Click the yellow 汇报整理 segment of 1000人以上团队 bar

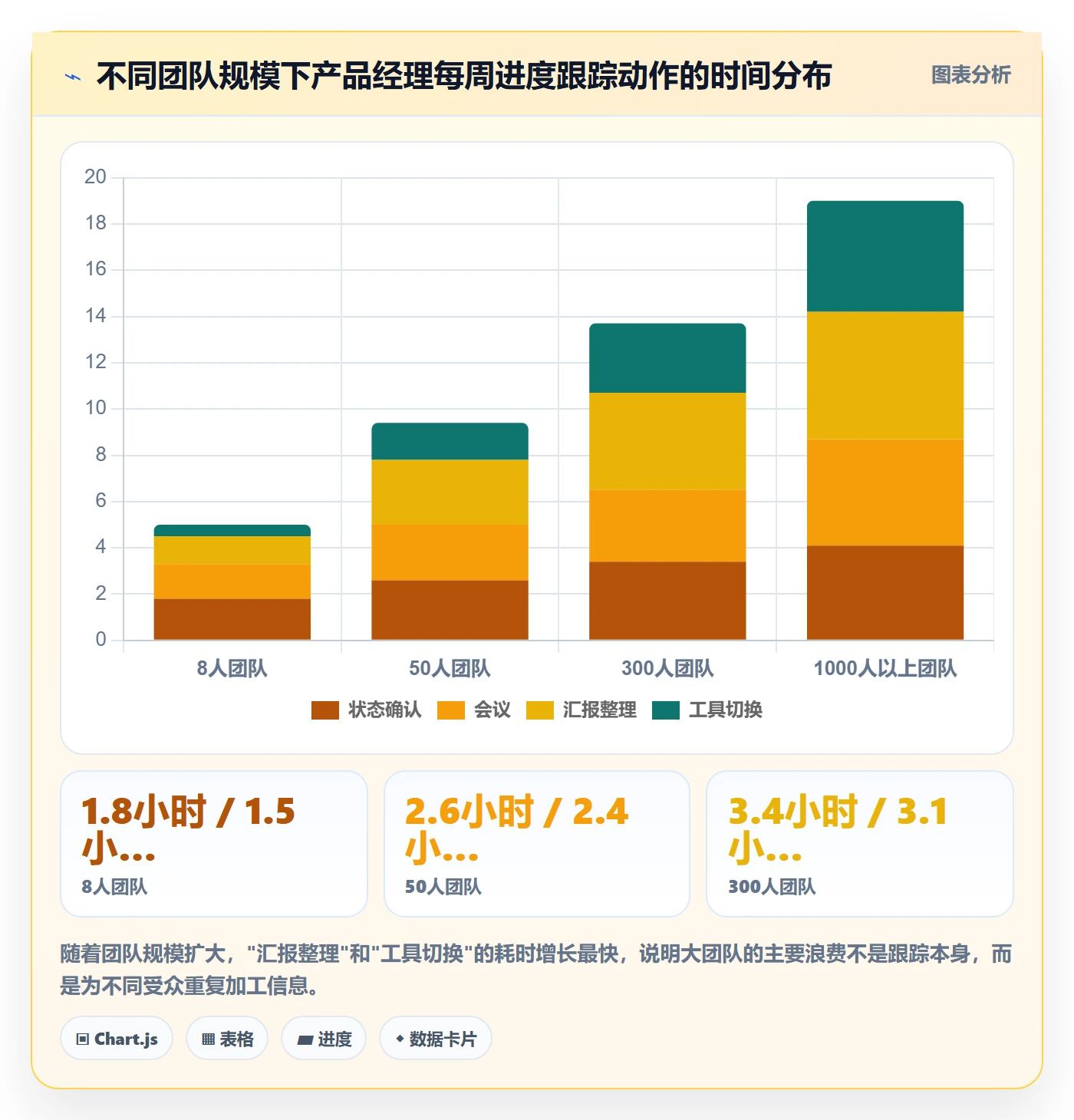885,375
